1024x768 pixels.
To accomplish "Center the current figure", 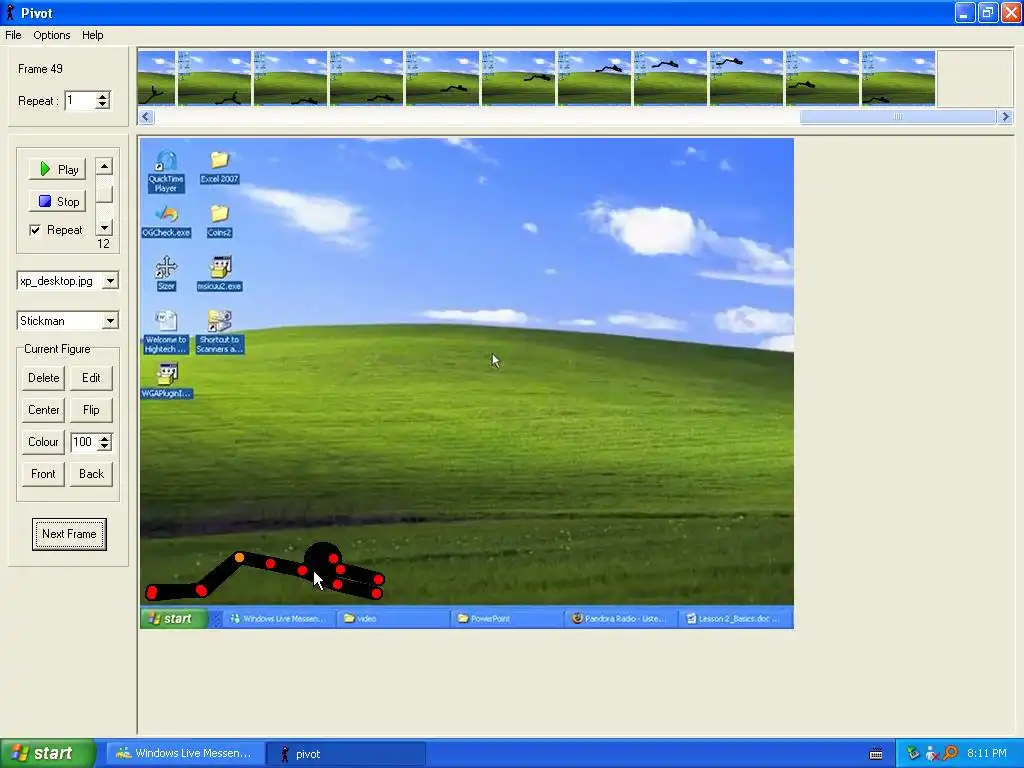I will point(43,409).
